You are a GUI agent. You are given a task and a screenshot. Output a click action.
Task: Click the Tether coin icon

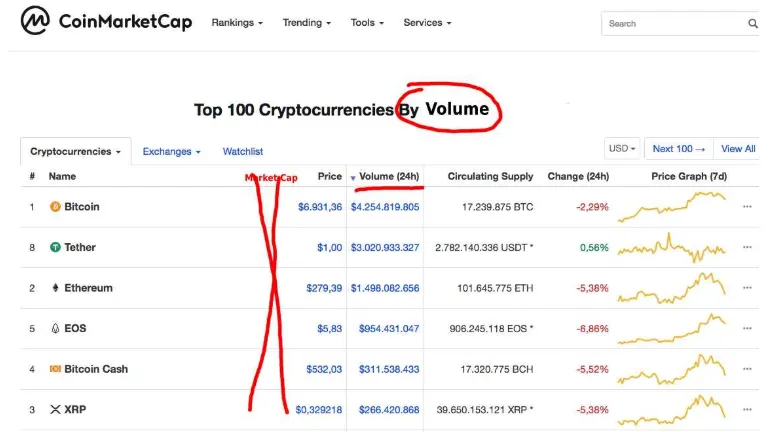(55, 247)
